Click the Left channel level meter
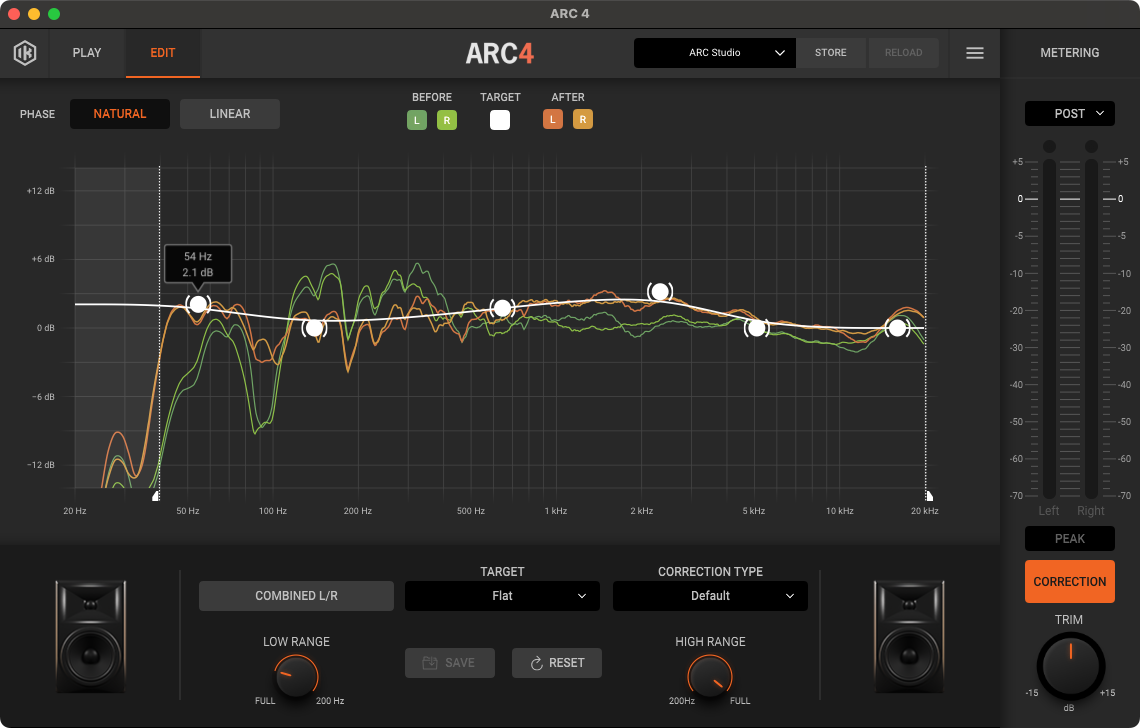This screenshot has height=728, width=1140. click(x=1049, y=329)
